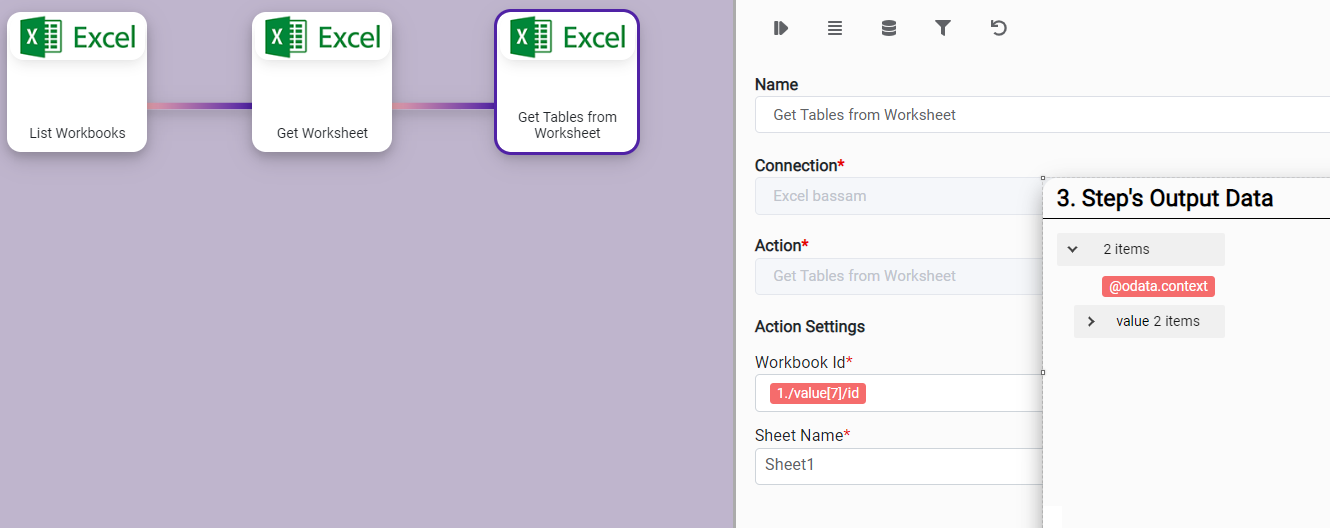Image resolution: width=1330 pixels, height=528 pixels.
Task: Click the lines list icon in toolbar
Action: click(x=835, y=28)
